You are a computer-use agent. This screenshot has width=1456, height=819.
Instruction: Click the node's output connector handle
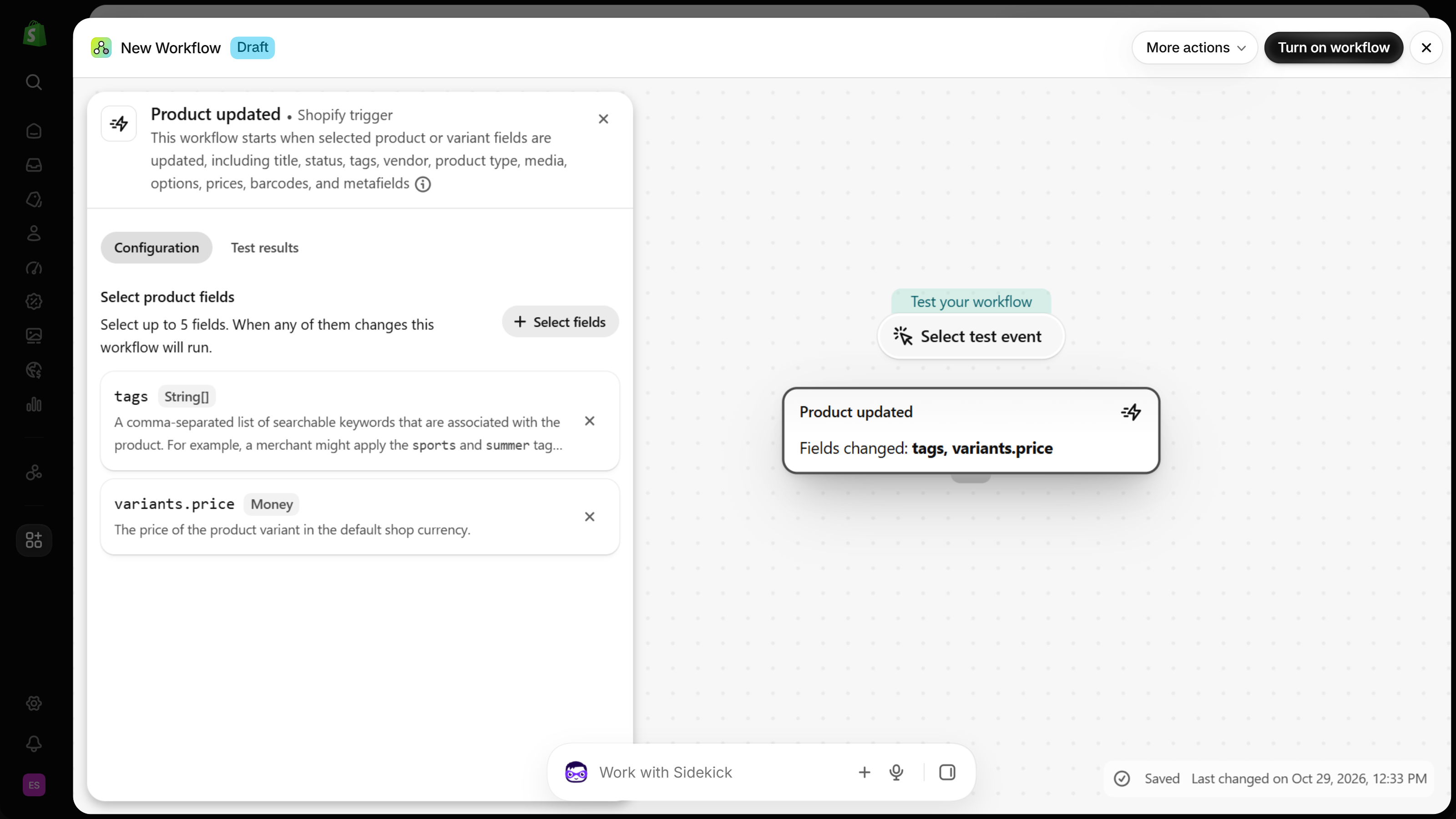click(971, 478)
